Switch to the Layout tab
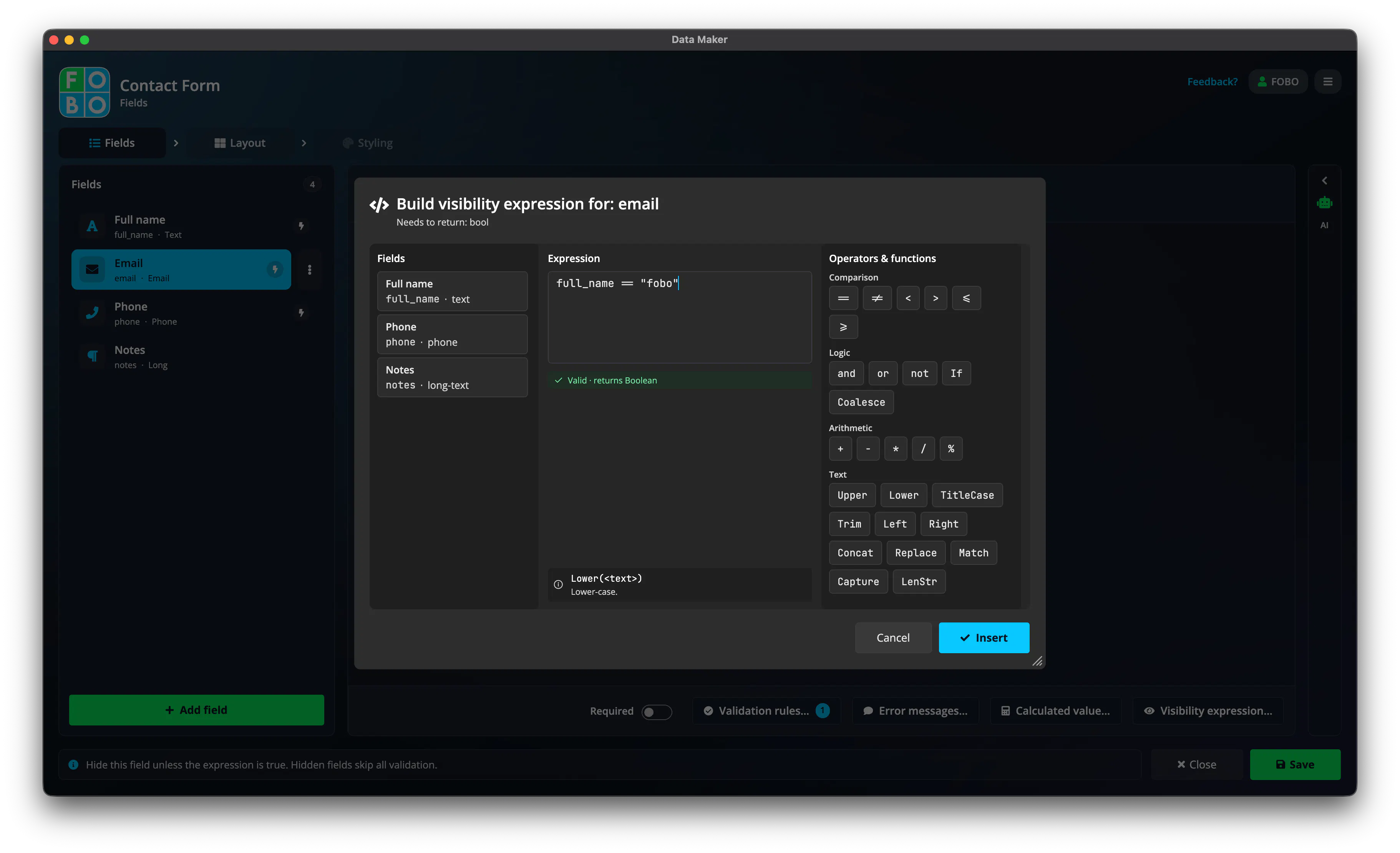1400x853 pixels. (x=240, y=143)
